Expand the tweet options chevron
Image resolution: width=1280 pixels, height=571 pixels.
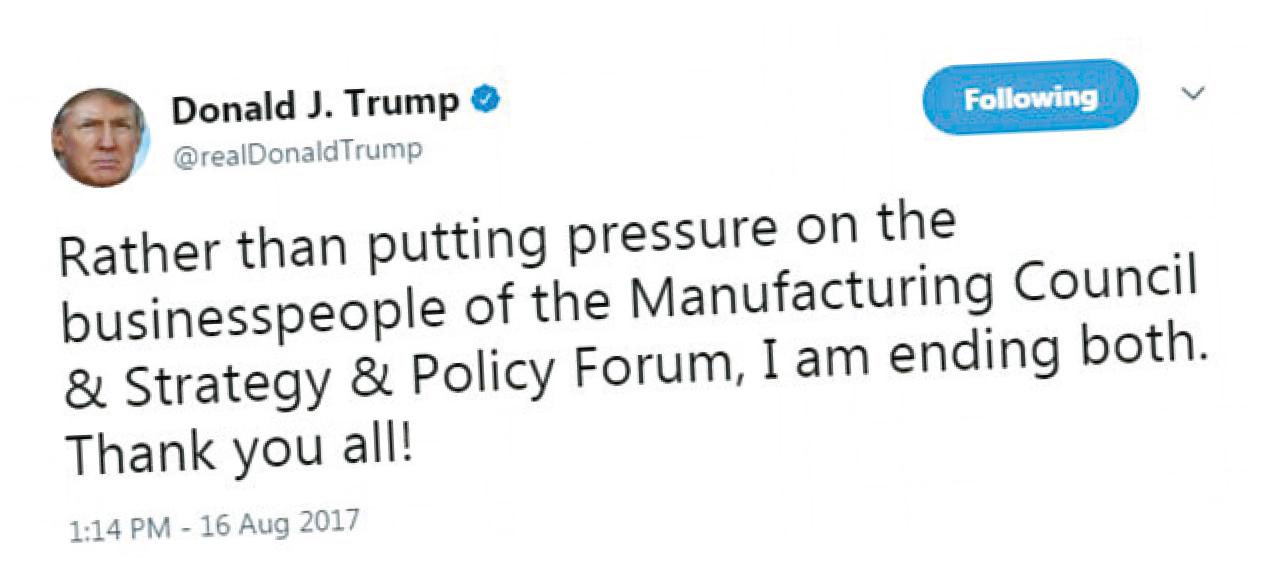point(1193,93)
